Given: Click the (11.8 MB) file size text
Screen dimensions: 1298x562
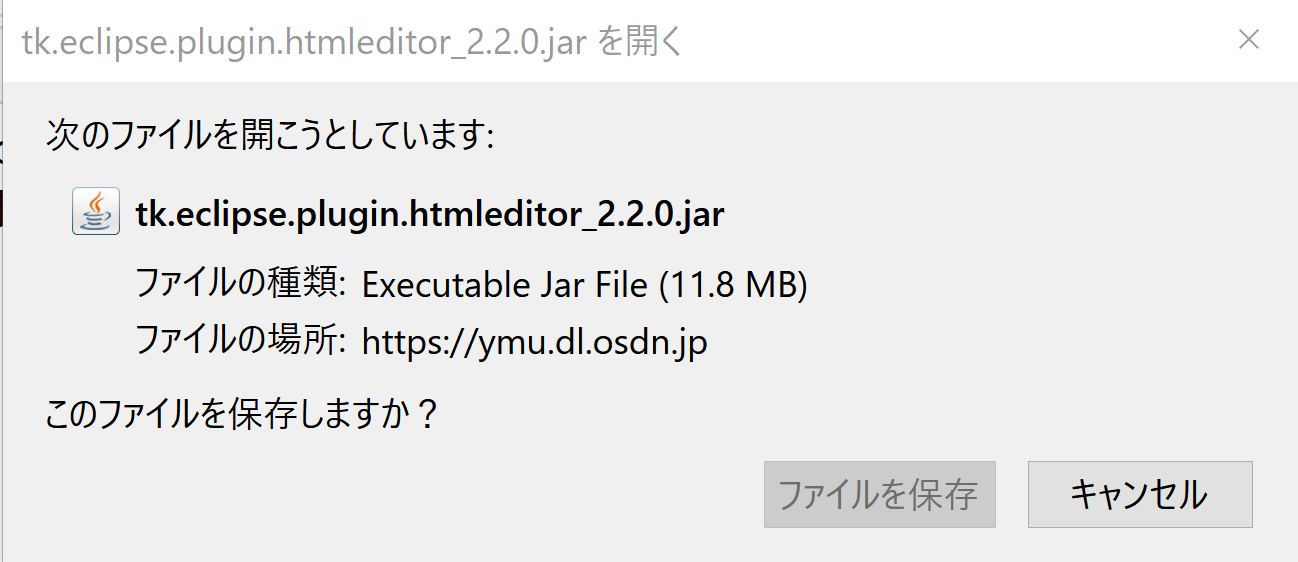Looking at the screenshot, I should pyautogui.click(x=732, y=286).
